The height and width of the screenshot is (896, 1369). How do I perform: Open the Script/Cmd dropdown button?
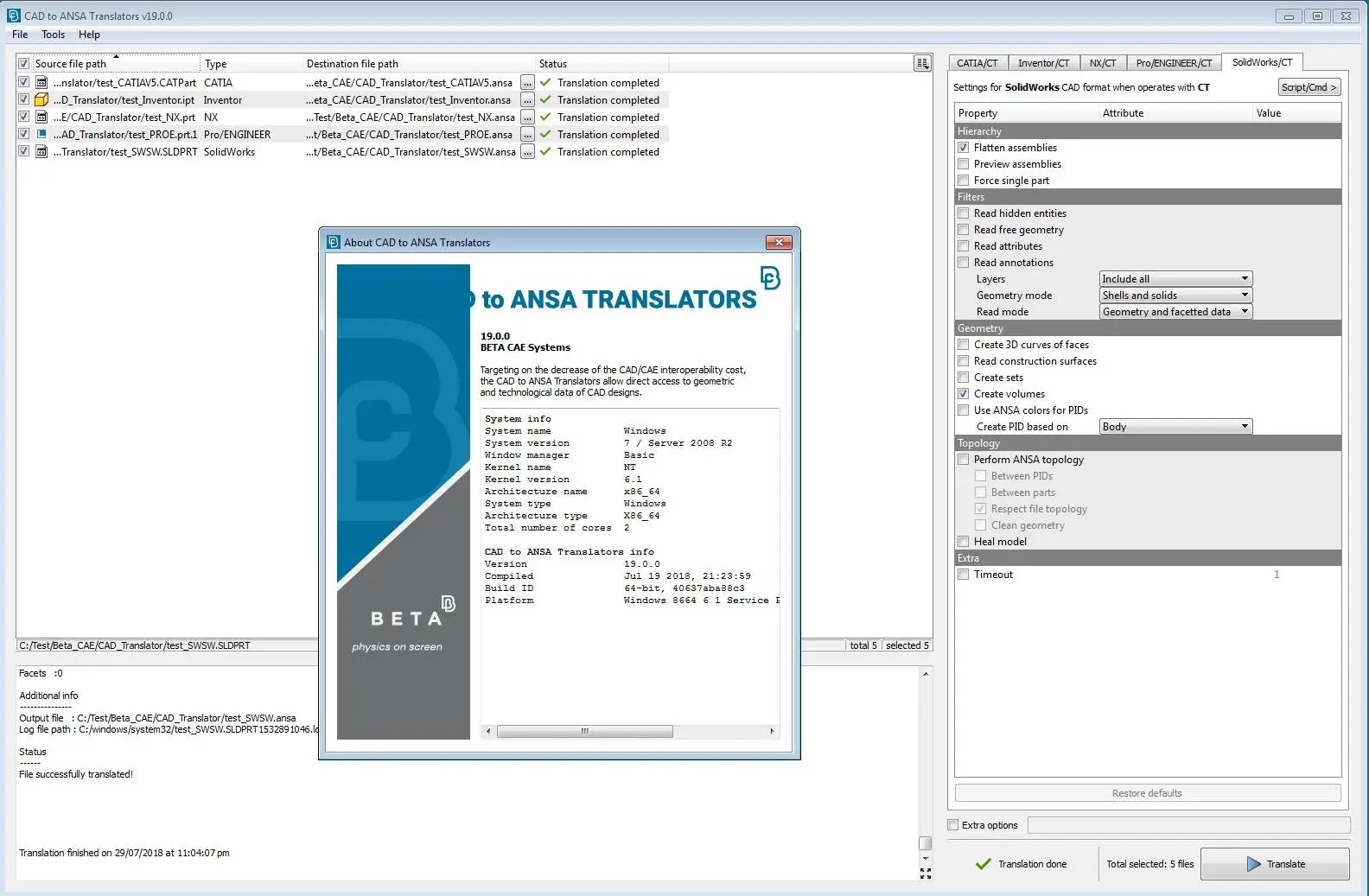point(1309,87)
